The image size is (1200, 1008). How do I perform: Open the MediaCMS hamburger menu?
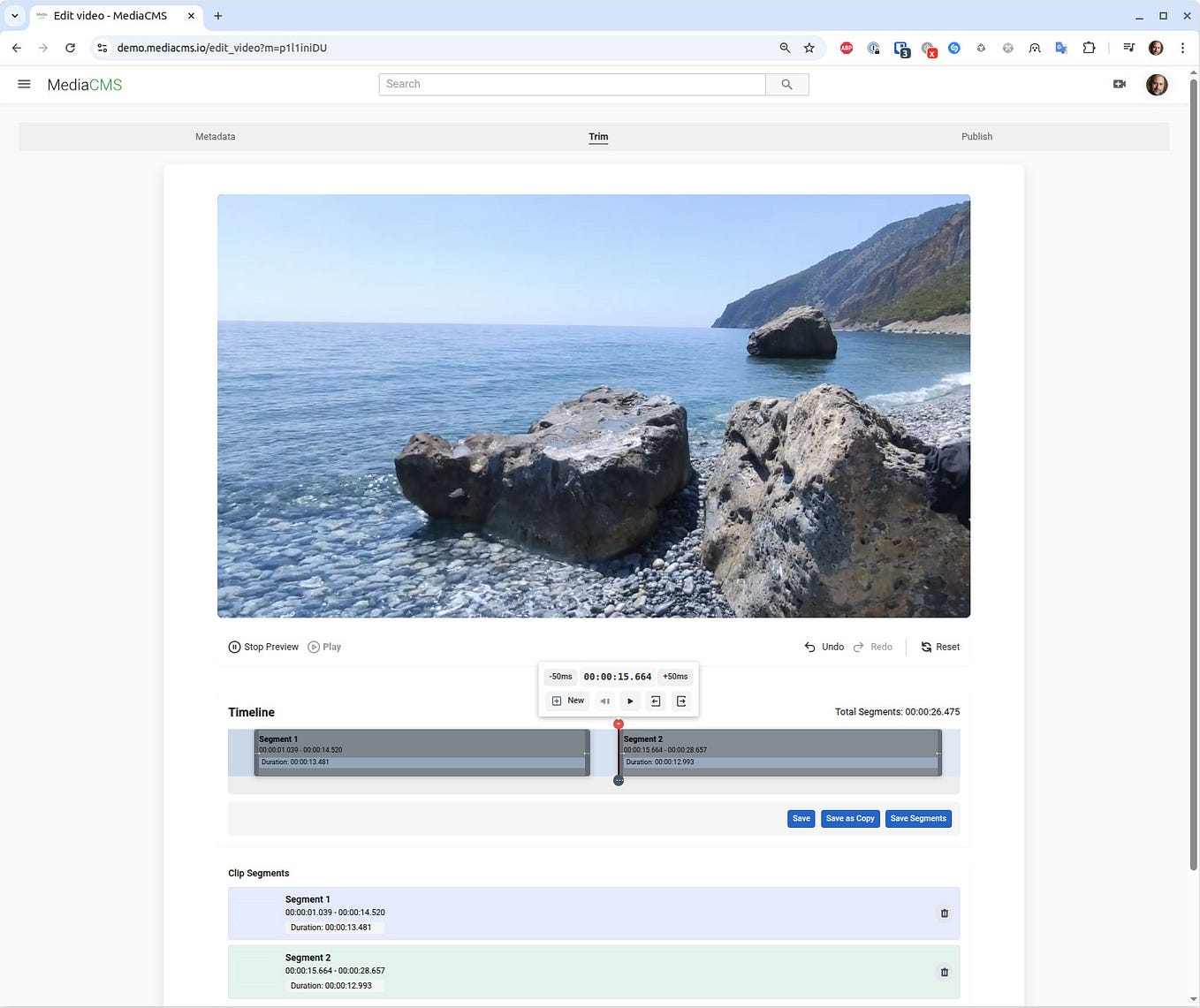click(x=24, y=84)
